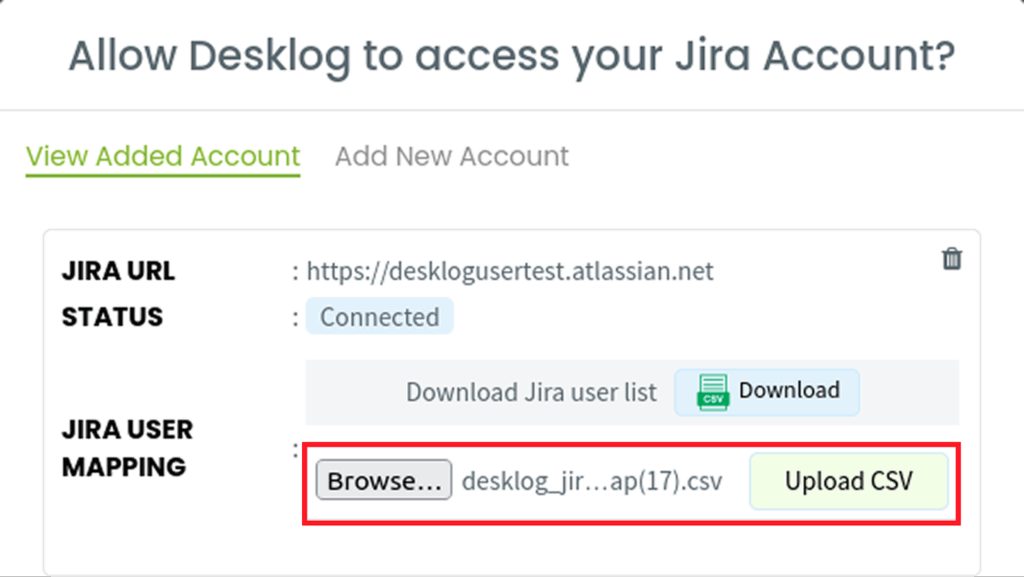Select the desklogusertest.atlassian.net URL text

point(510,271)
